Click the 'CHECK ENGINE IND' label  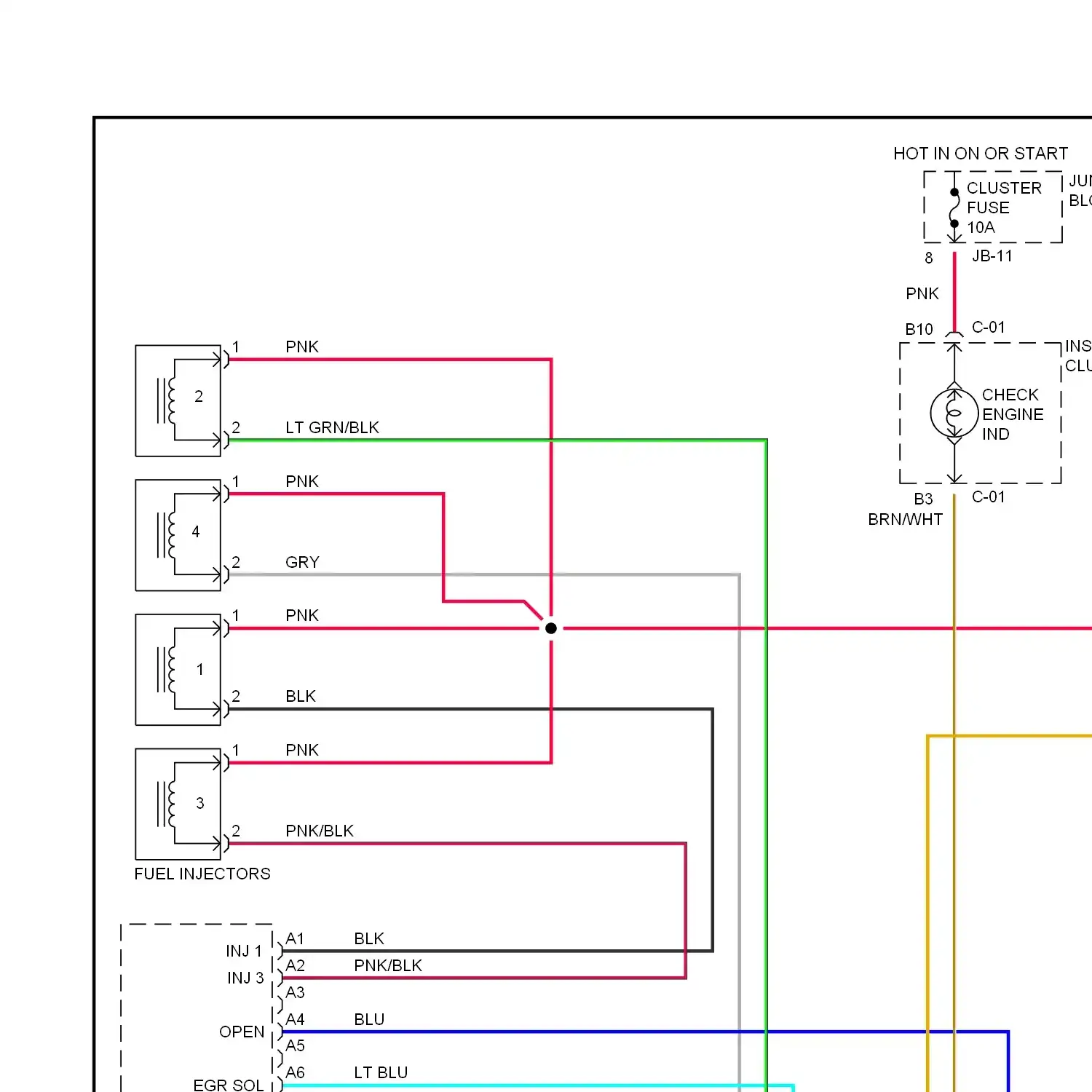point(1013,414)
